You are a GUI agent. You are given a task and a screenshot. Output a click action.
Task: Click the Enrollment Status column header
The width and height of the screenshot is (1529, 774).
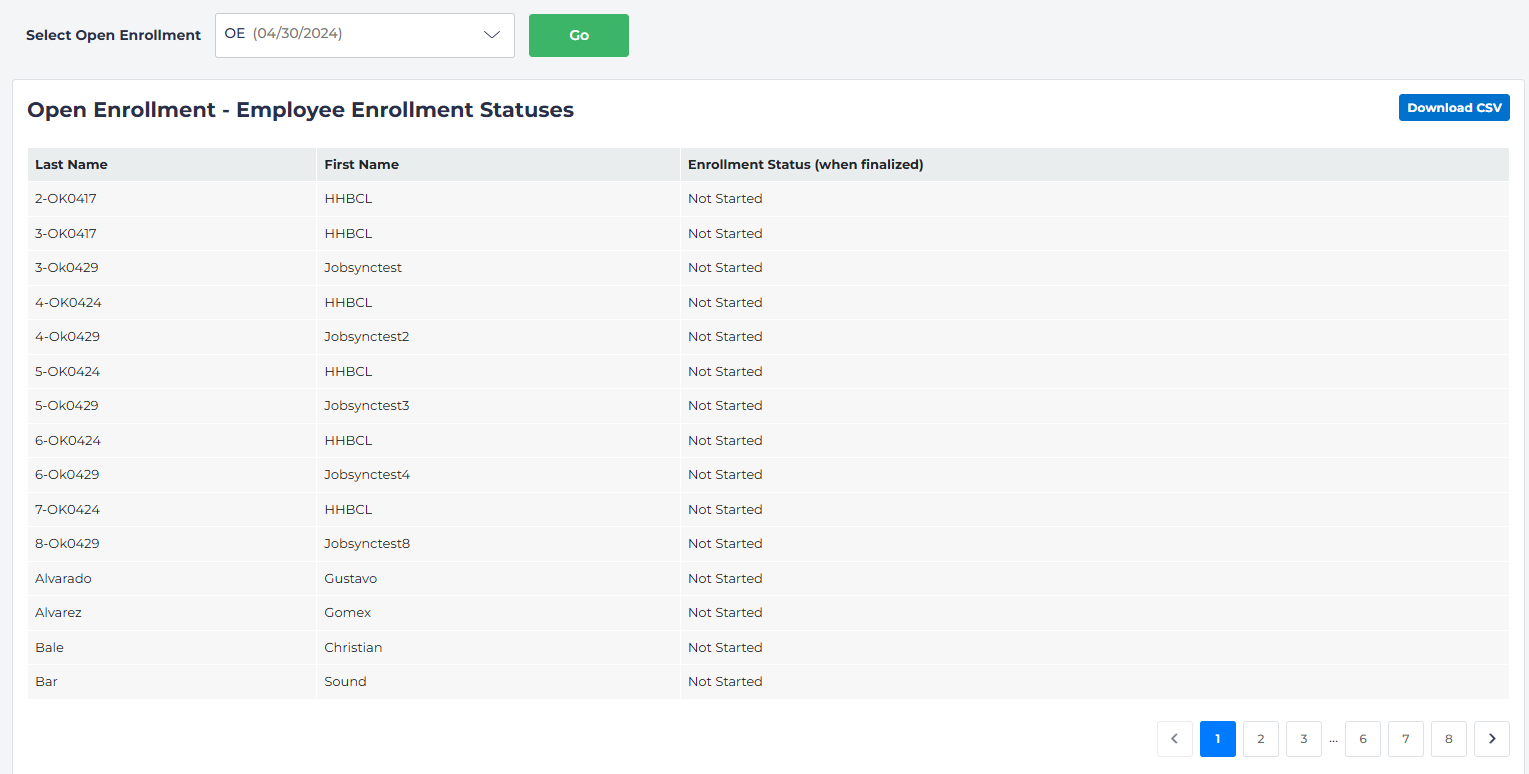coord(805,164)
